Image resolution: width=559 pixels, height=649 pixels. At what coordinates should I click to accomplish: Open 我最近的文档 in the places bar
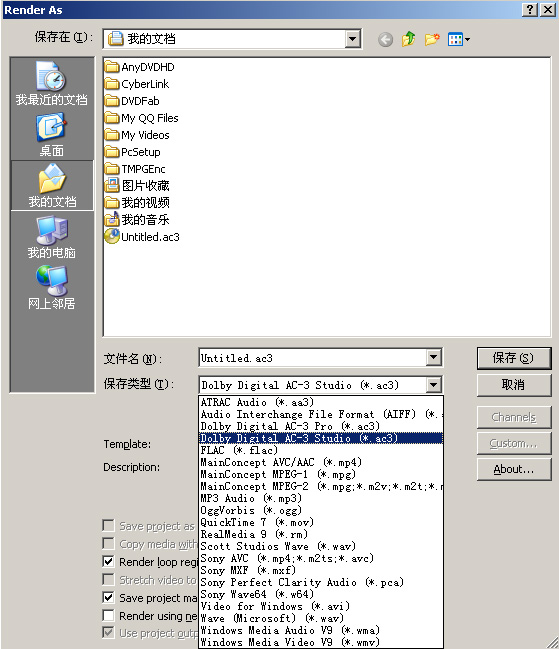[x=52, y=83]
